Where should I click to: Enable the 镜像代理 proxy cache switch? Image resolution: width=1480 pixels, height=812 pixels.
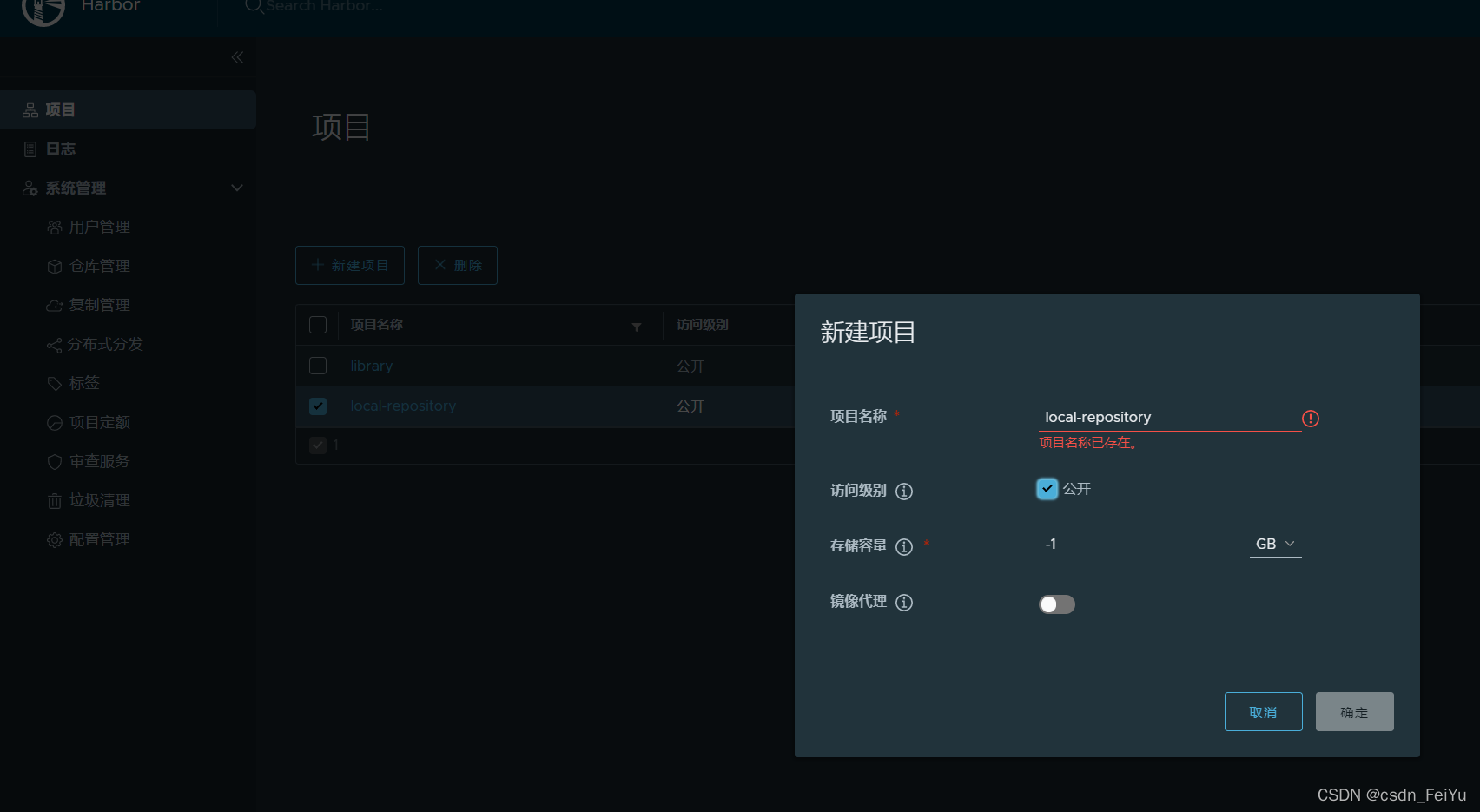point(1057,604)
